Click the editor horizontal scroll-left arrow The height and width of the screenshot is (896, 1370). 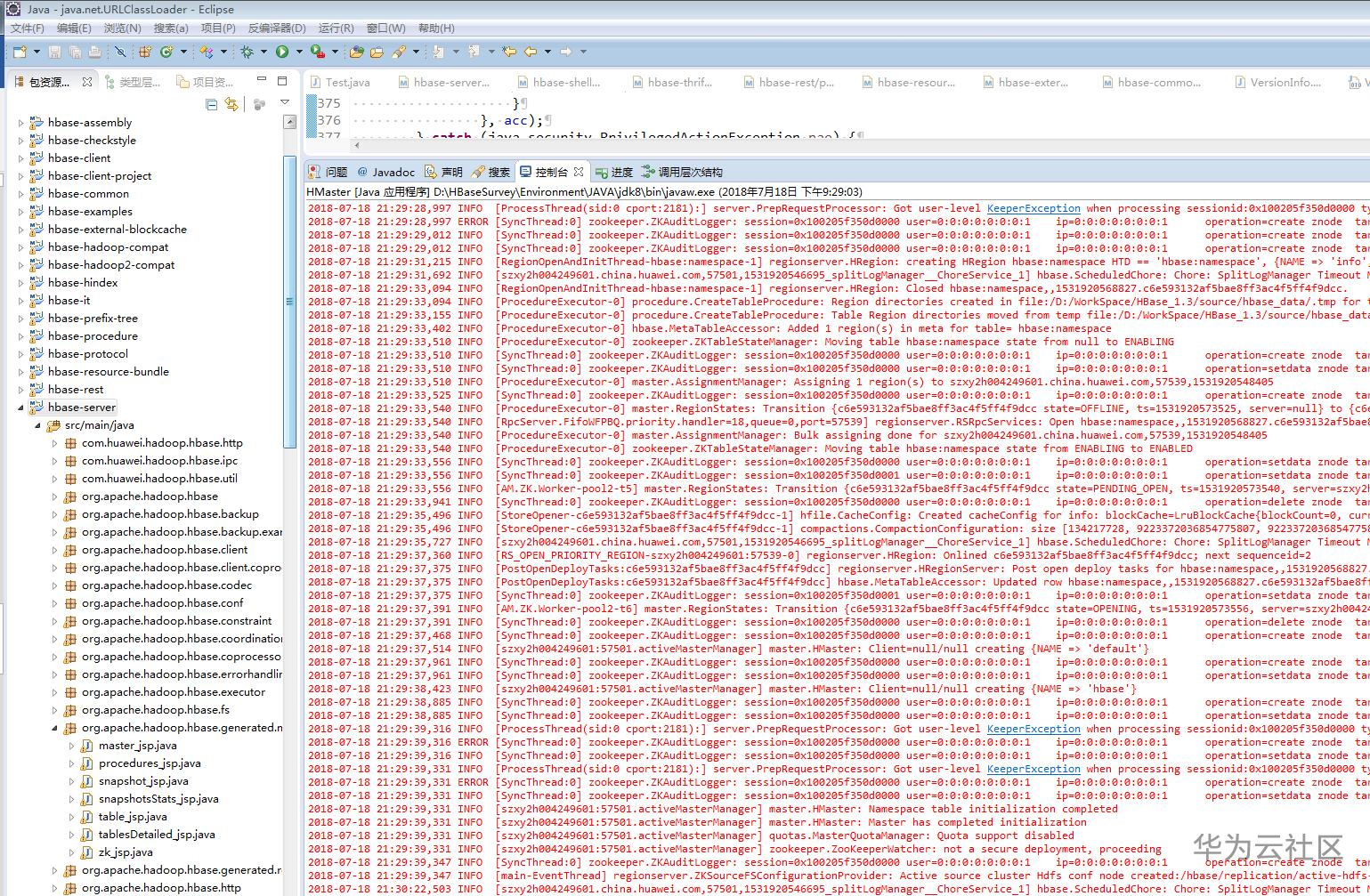(x=357, y=144)
